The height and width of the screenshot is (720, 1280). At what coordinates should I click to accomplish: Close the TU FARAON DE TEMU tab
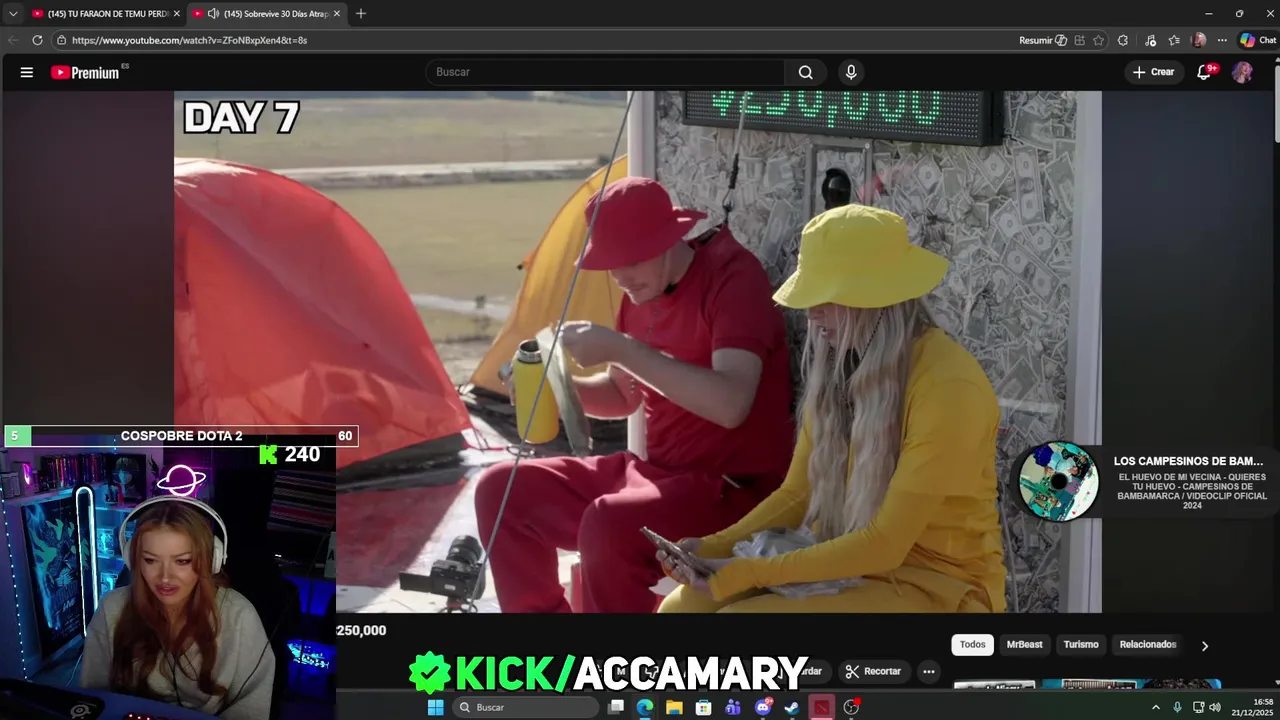coord(176,13)
